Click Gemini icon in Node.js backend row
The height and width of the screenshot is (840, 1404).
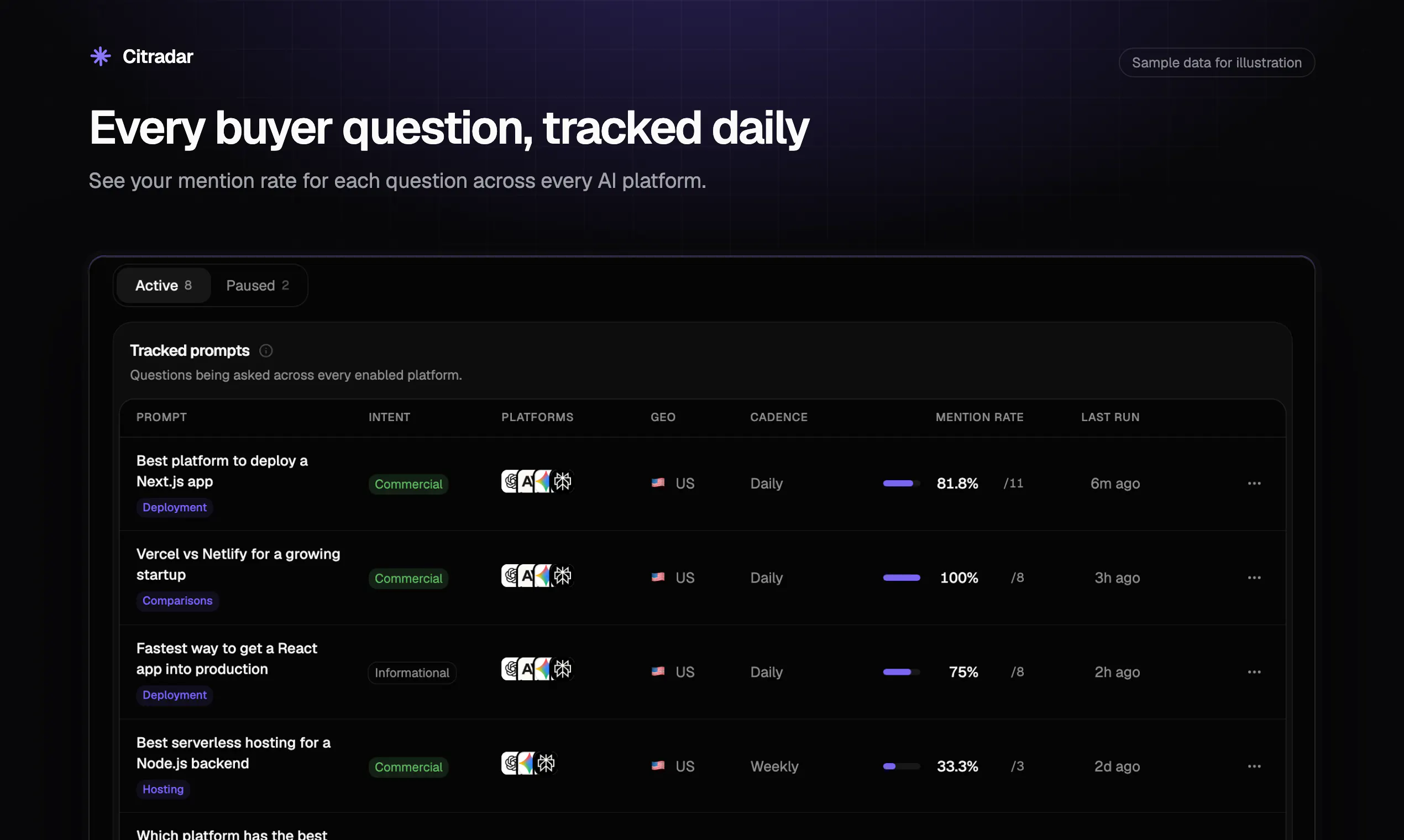tap(527, 764)
